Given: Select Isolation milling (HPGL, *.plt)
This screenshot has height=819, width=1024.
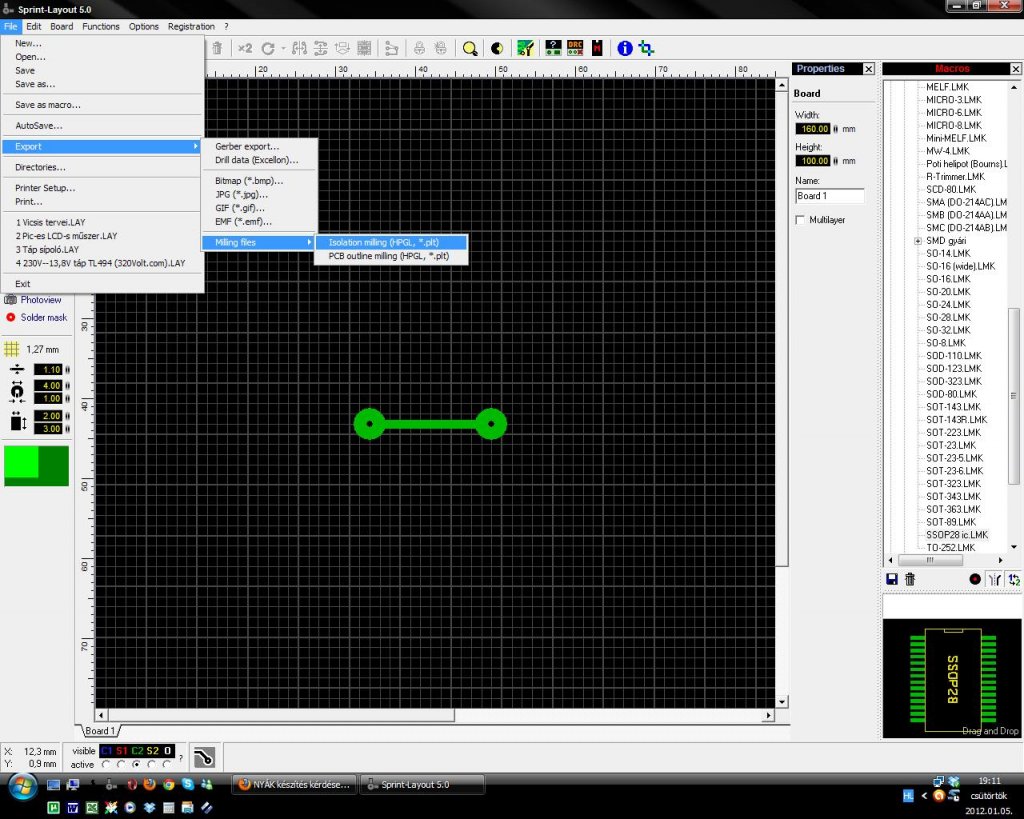Looking at the screenshot, I should point(390,243).
